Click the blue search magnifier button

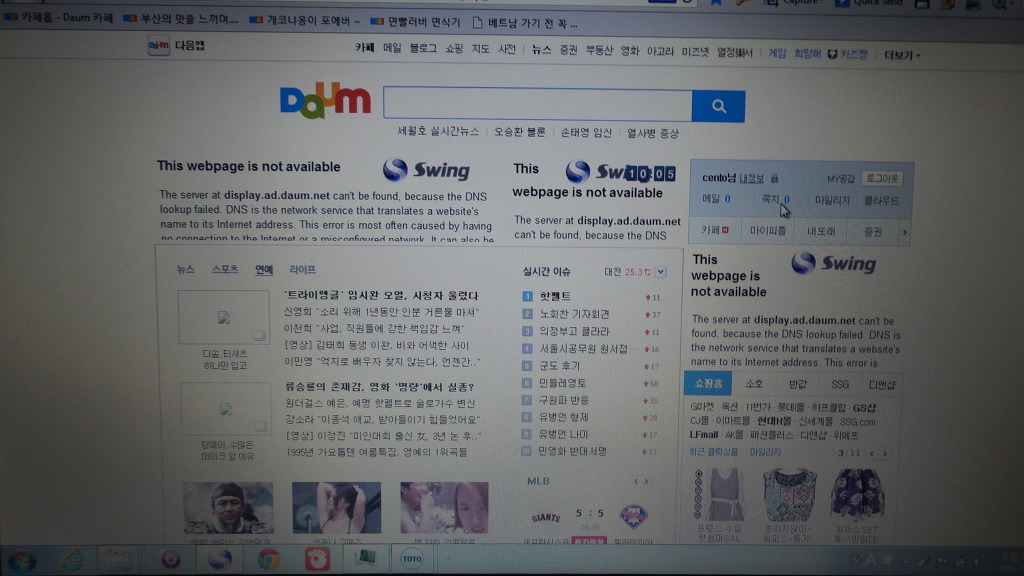tap(718, 106)
